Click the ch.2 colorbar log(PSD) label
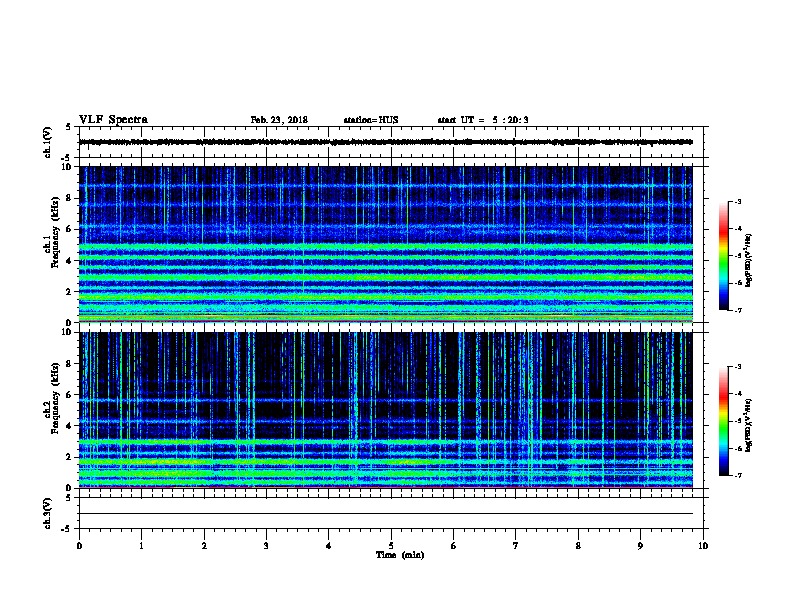The width and height of the screenshot is (792, 612). [x=748, y=425]
